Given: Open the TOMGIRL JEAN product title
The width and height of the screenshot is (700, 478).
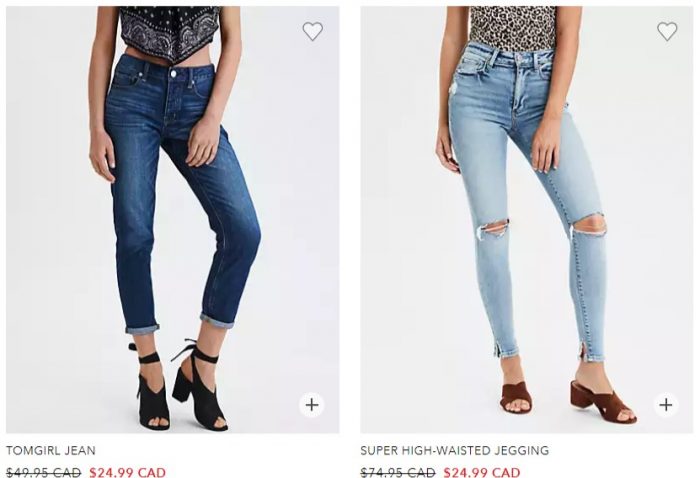Looking at the screenshot, I should click(x=51, y=450).
